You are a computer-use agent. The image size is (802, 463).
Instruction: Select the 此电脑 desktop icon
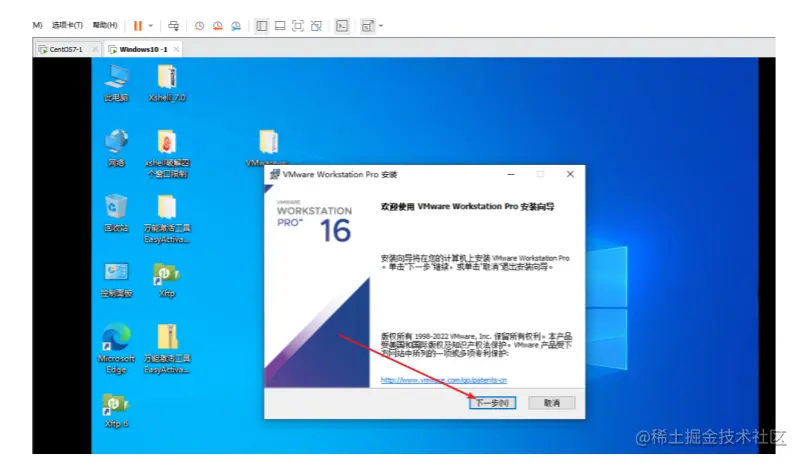(x=116, y=83)
